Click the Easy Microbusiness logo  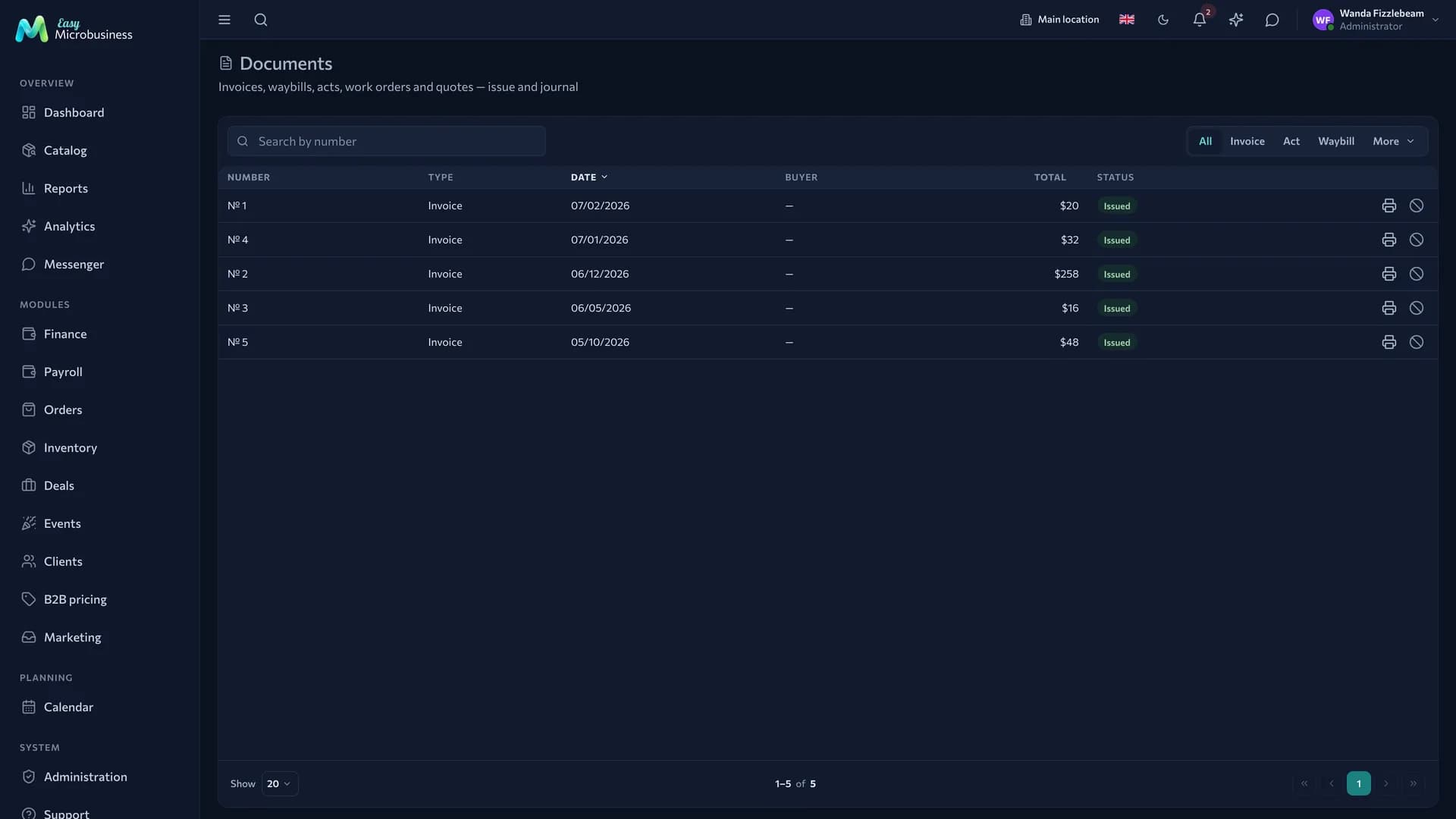[x=74, y=29]
